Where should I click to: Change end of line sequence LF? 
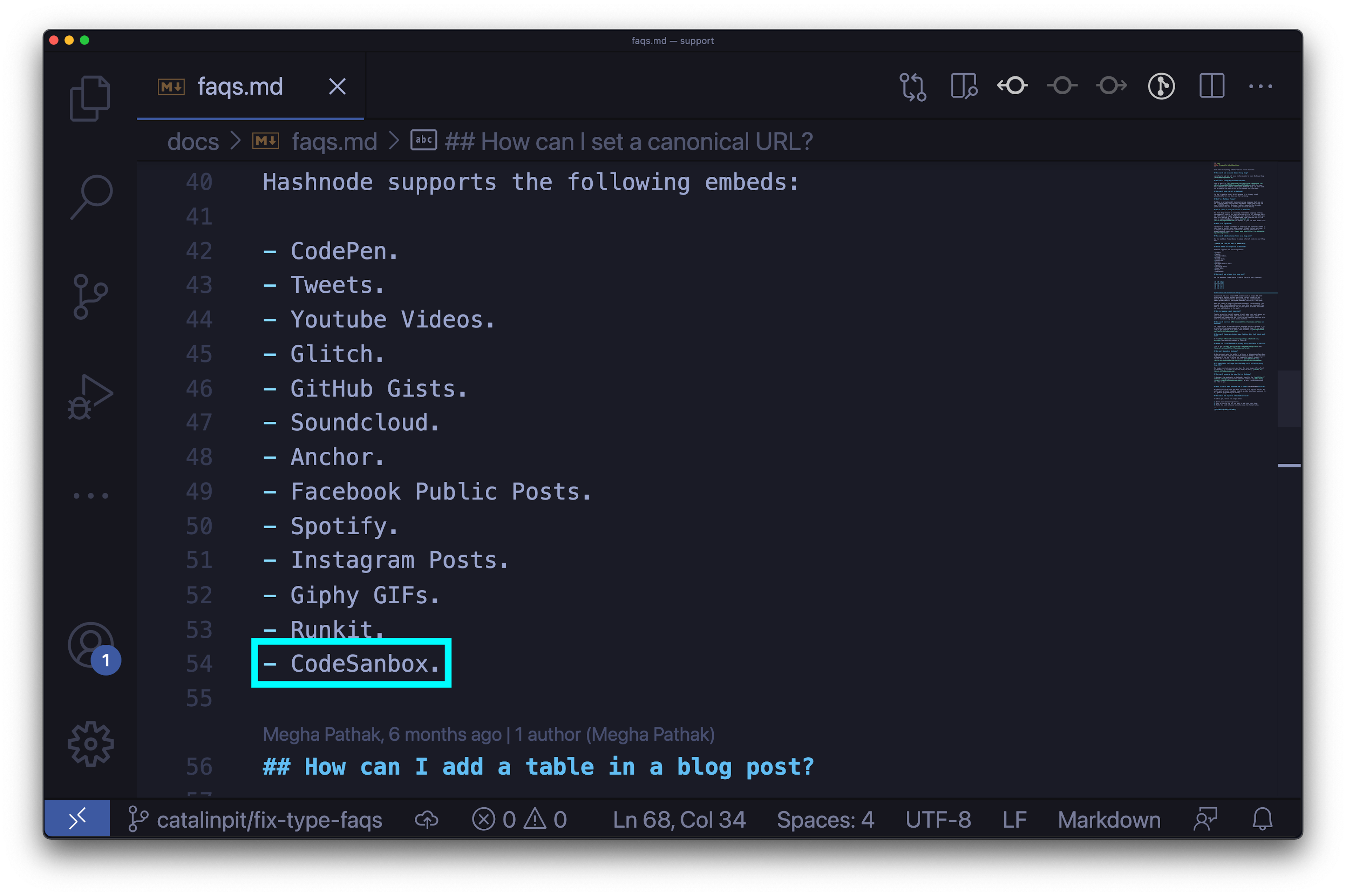tap(1015, 820)
